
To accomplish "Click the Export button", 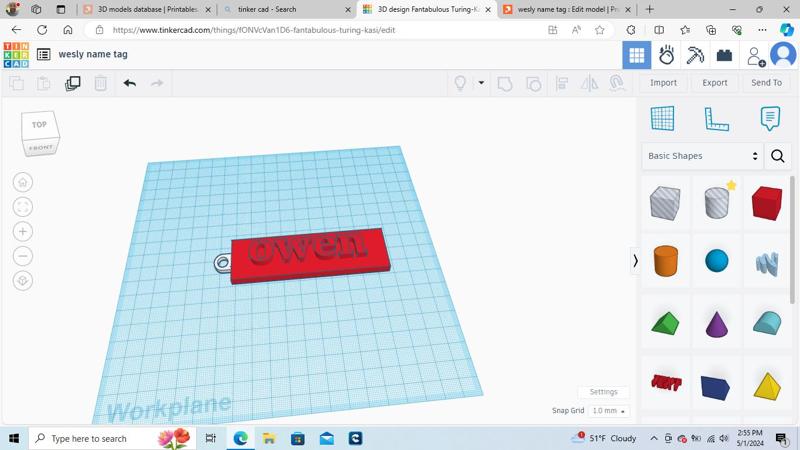I will pyautogui.click(x=715, y=83).
